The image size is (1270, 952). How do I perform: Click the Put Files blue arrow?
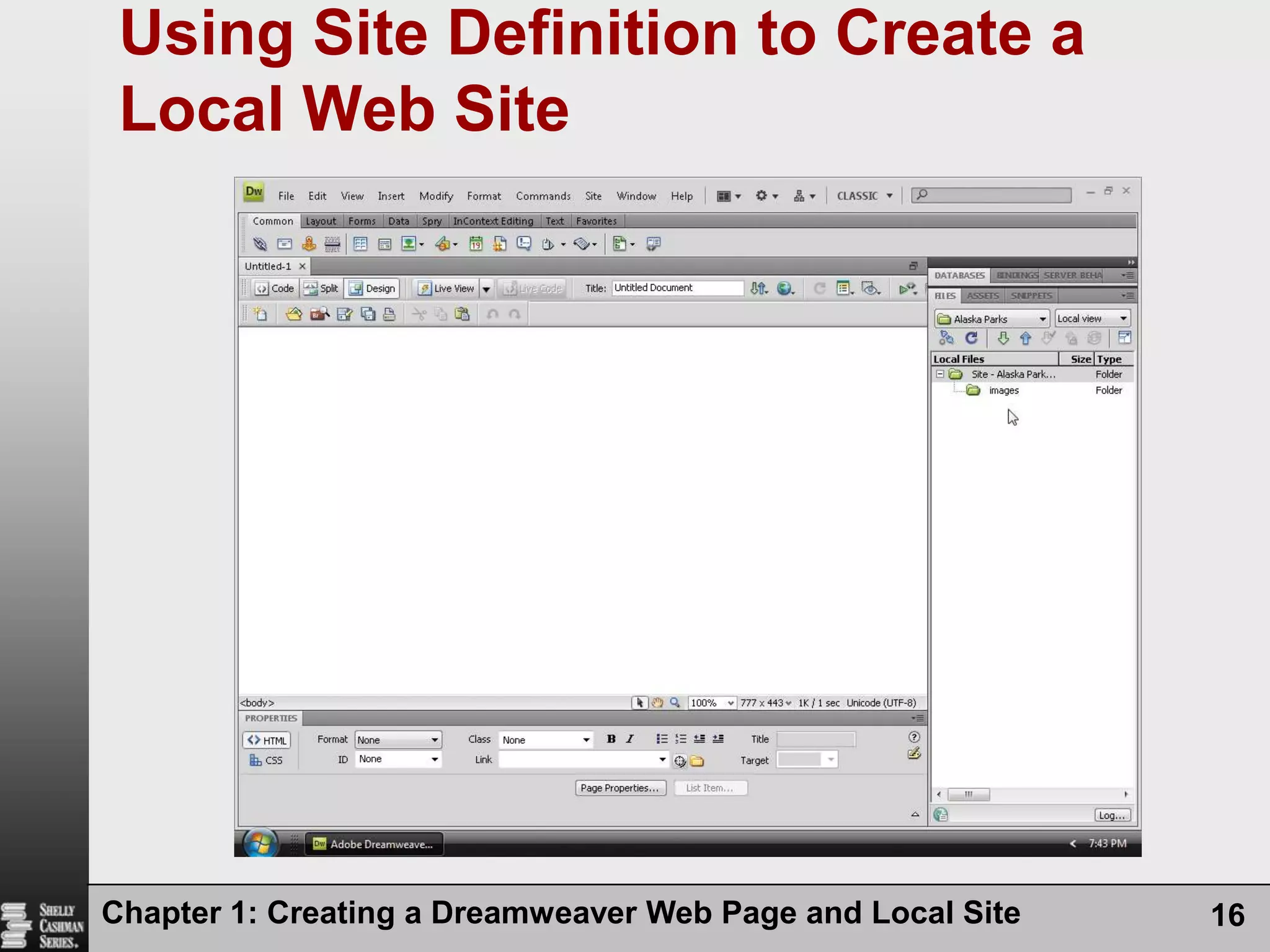pos(1025,338)
